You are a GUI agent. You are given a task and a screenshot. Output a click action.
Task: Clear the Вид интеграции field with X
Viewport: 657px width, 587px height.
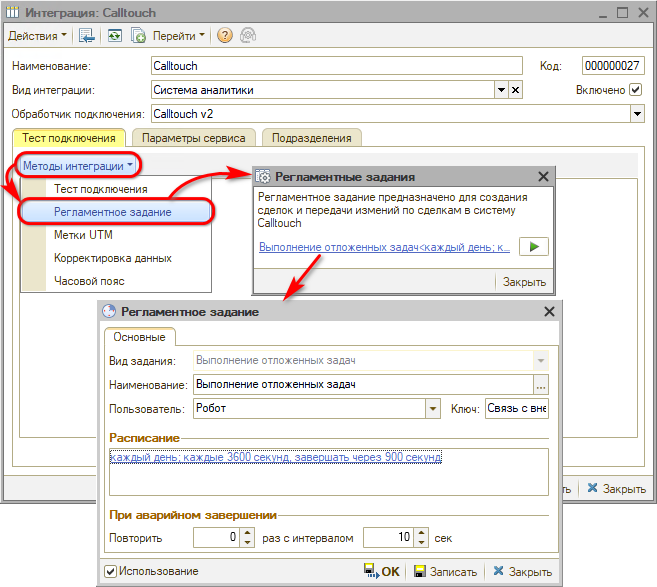(516, 90)
